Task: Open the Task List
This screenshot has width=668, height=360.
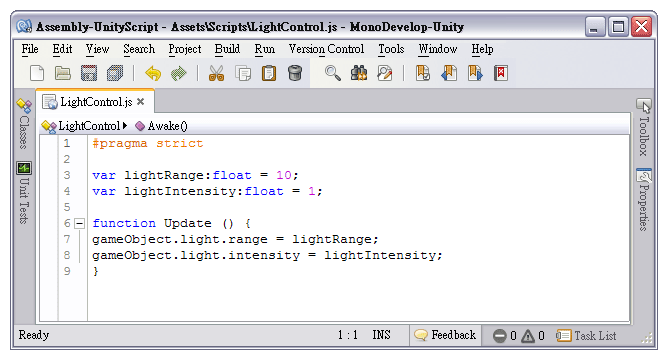Action: pos(586,336)
